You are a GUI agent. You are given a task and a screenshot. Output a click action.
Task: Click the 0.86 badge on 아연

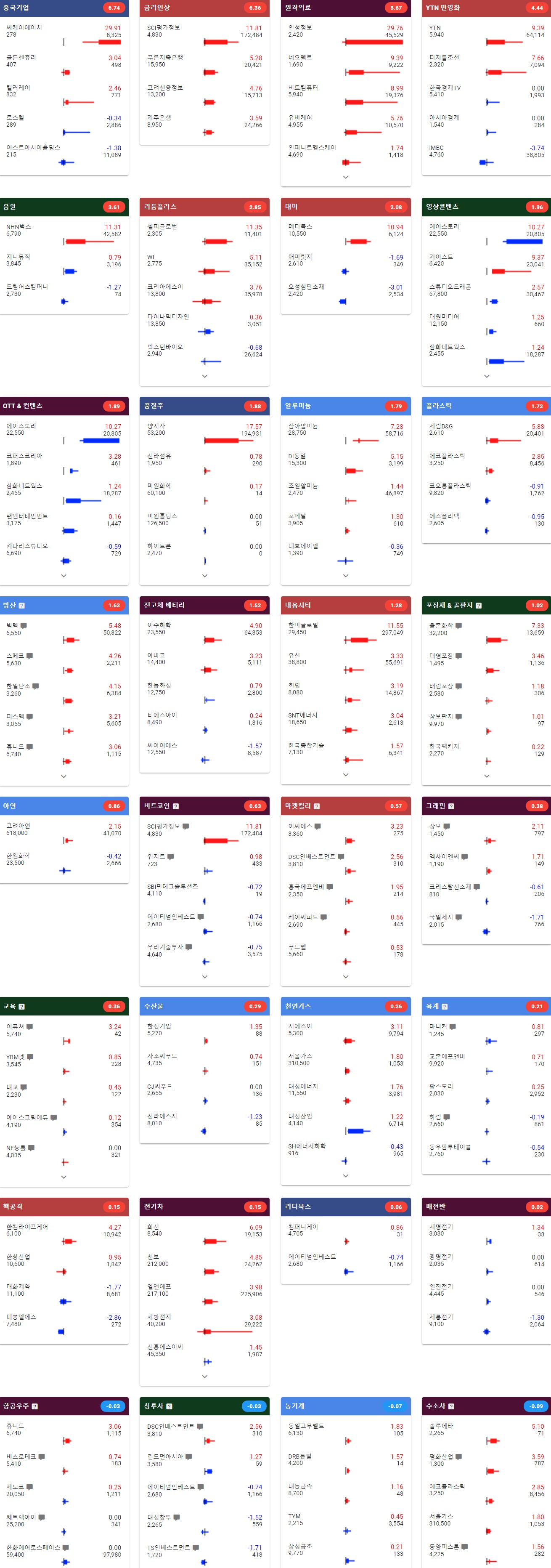(x=114, y=806)
